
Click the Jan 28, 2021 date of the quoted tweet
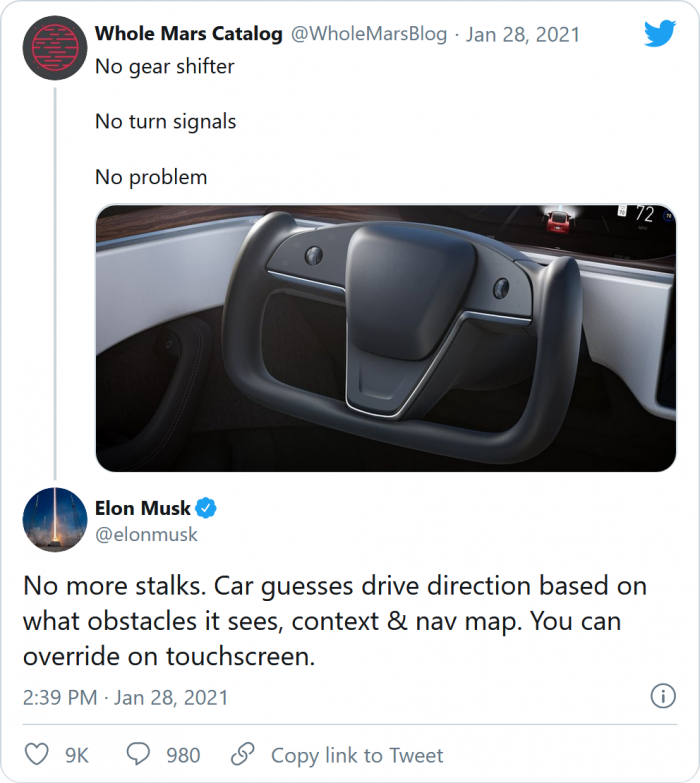pyautogui.click(x=523, y=34)
